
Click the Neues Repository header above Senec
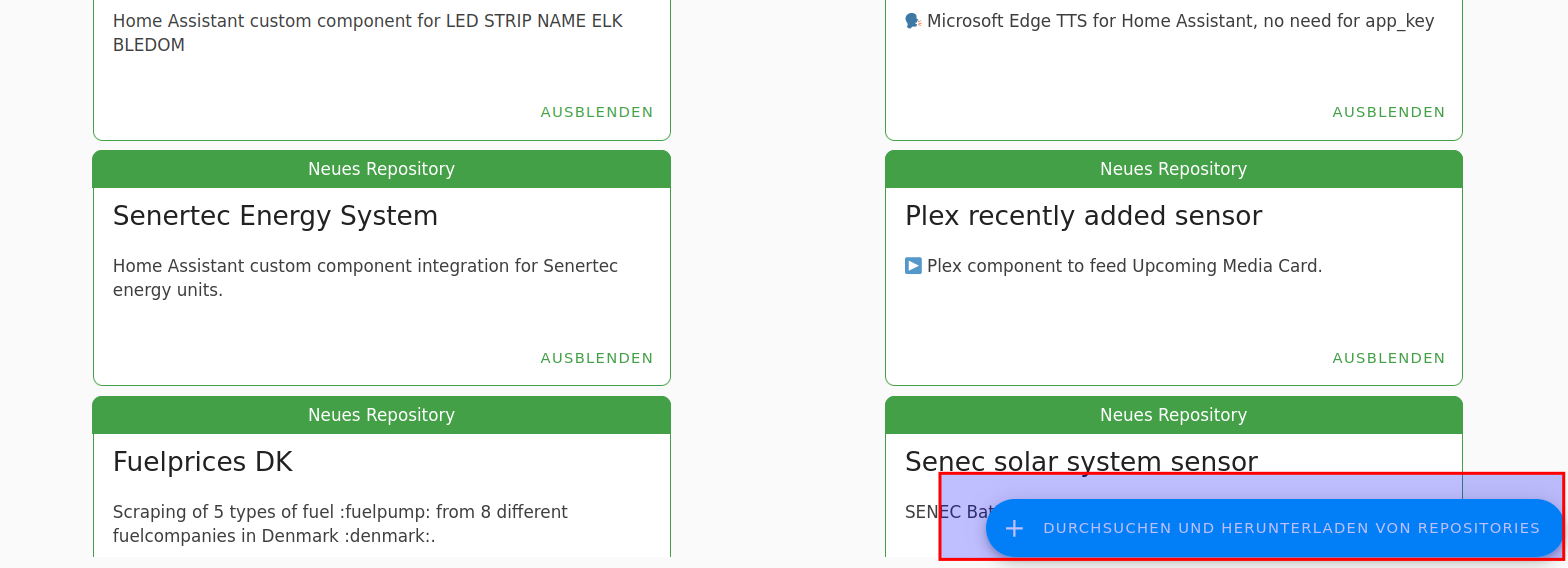1173,415
